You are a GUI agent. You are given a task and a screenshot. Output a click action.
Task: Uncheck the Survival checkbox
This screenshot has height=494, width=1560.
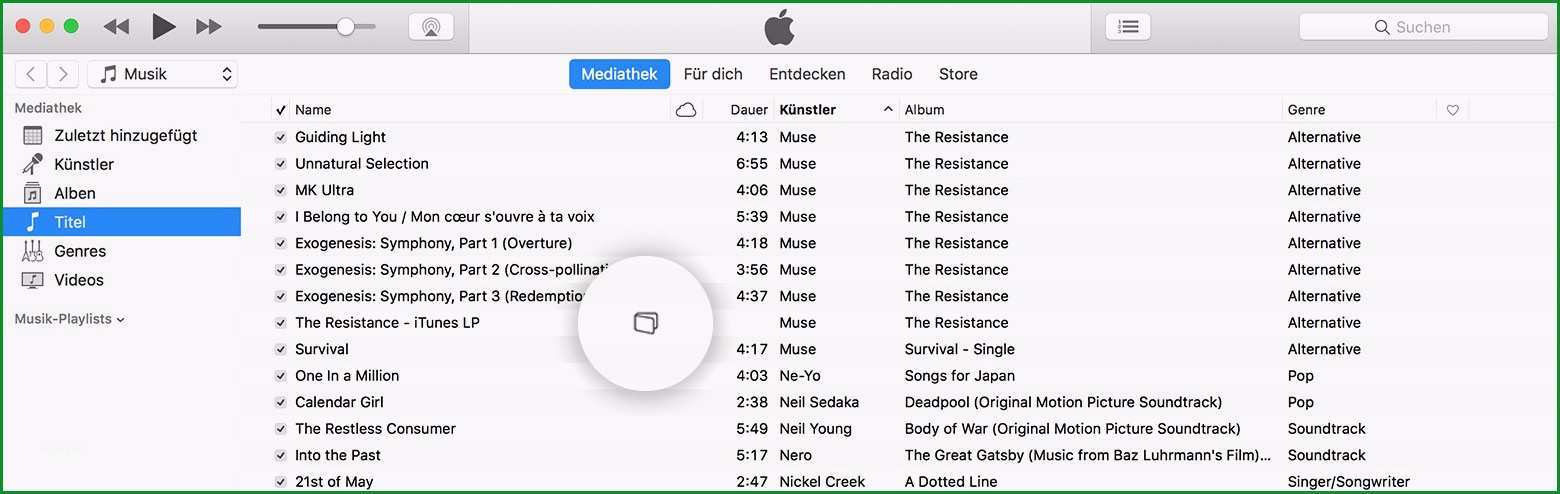[281, 349]
